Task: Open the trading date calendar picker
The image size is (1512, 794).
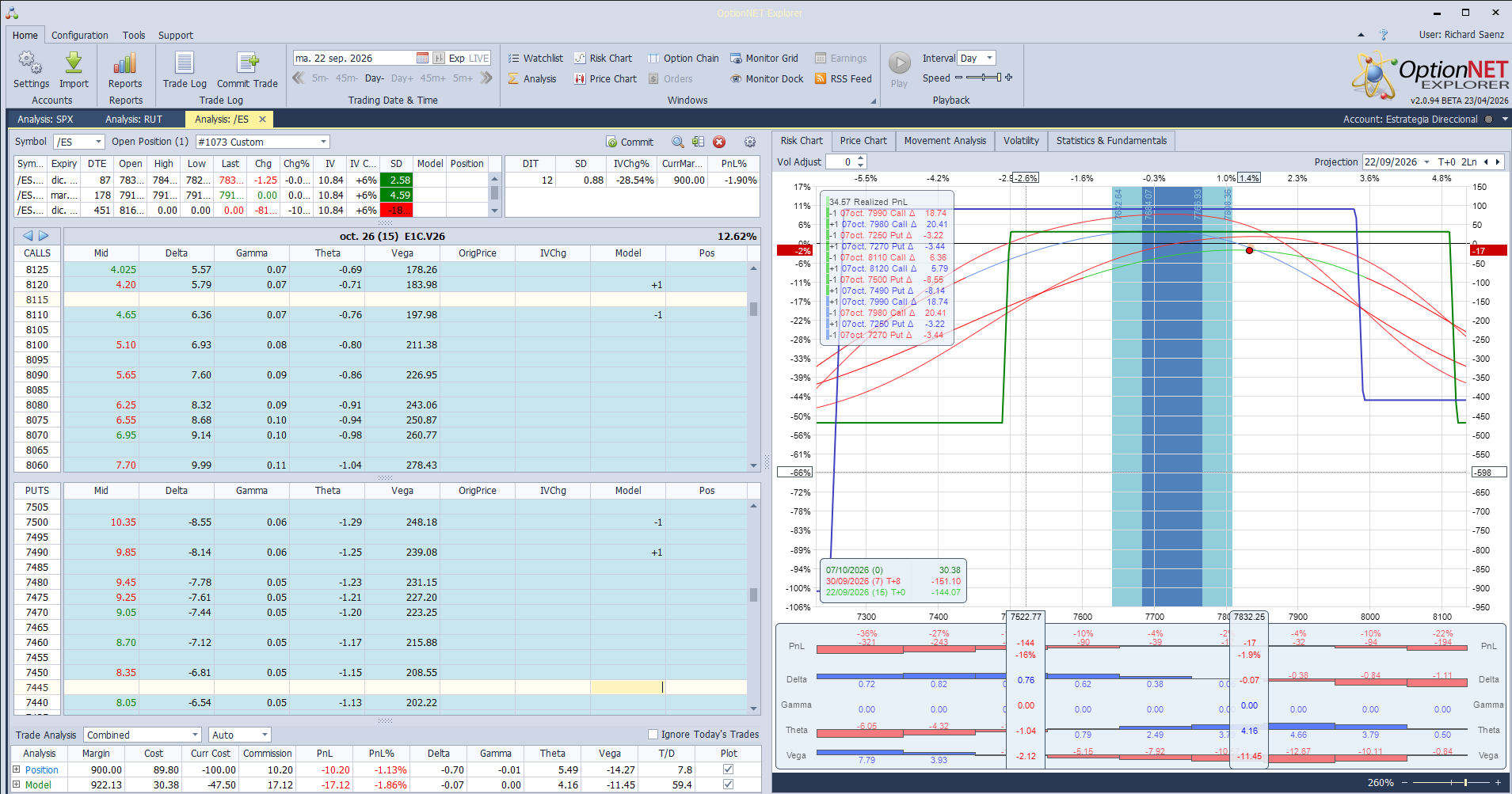Action: coord(422,58)
